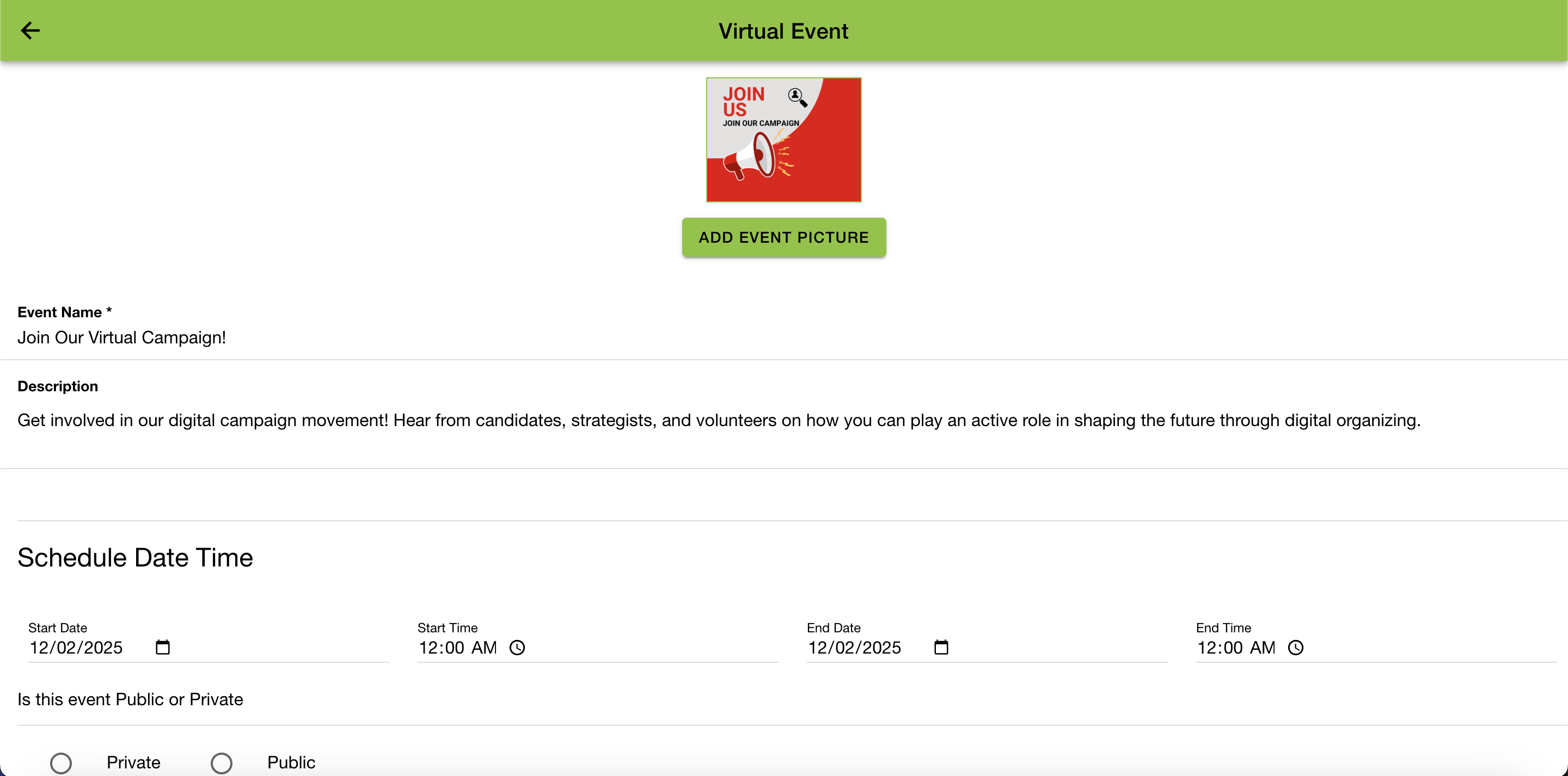1568x776 pixels.
Task: Click the calendar icon next to 12/02/2025 Start Date
Action: tap(163, 647)
